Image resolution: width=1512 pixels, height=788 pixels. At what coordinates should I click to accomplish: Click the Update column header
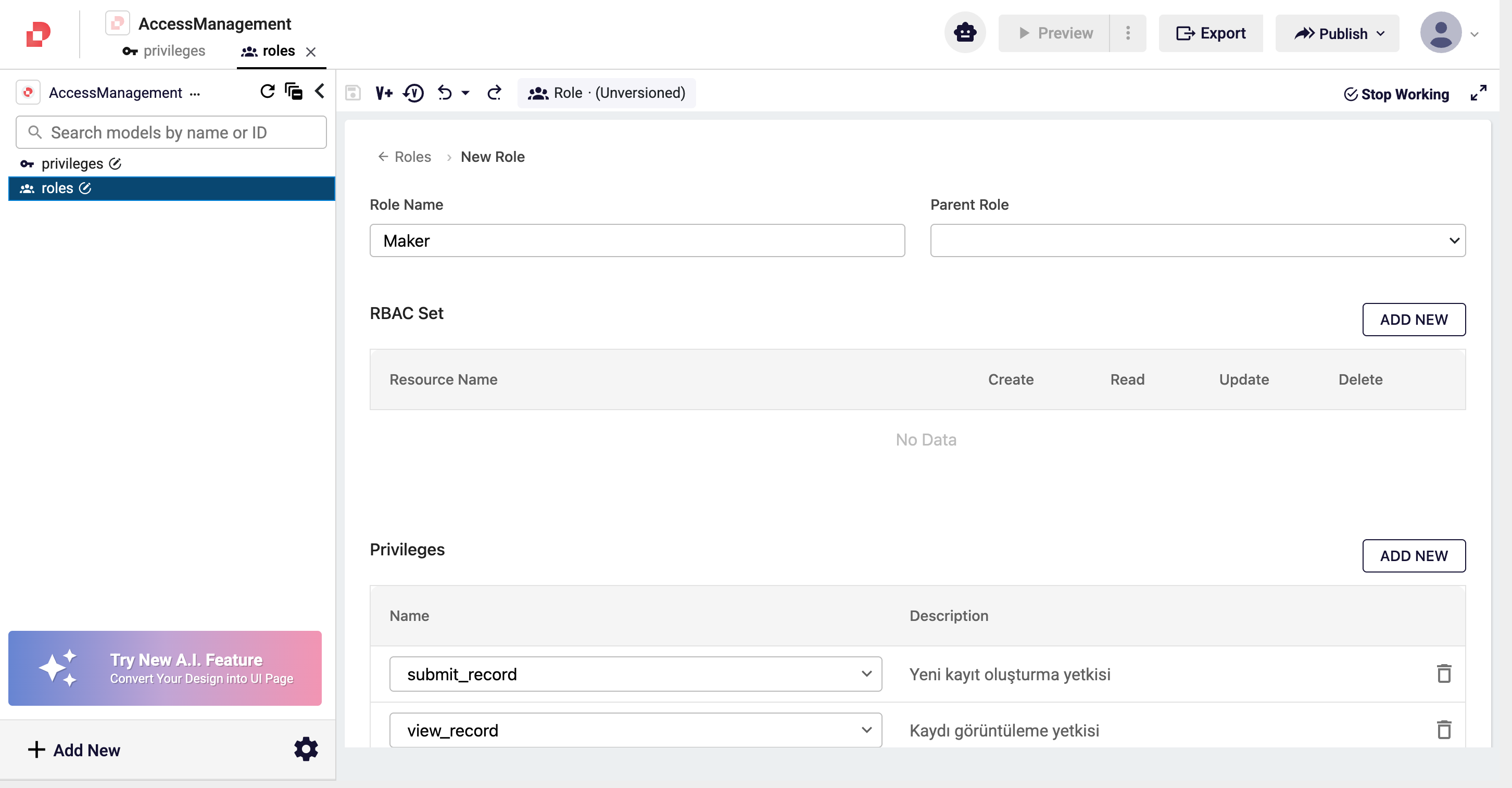[1244, 379]
